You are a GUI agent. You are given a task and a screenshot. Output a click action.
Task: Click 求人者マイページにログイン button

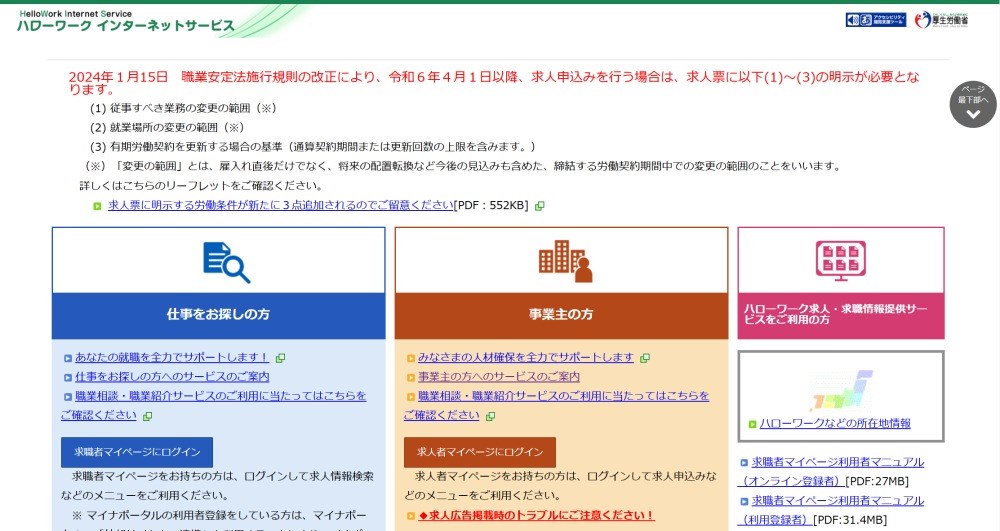coord(480,452)
